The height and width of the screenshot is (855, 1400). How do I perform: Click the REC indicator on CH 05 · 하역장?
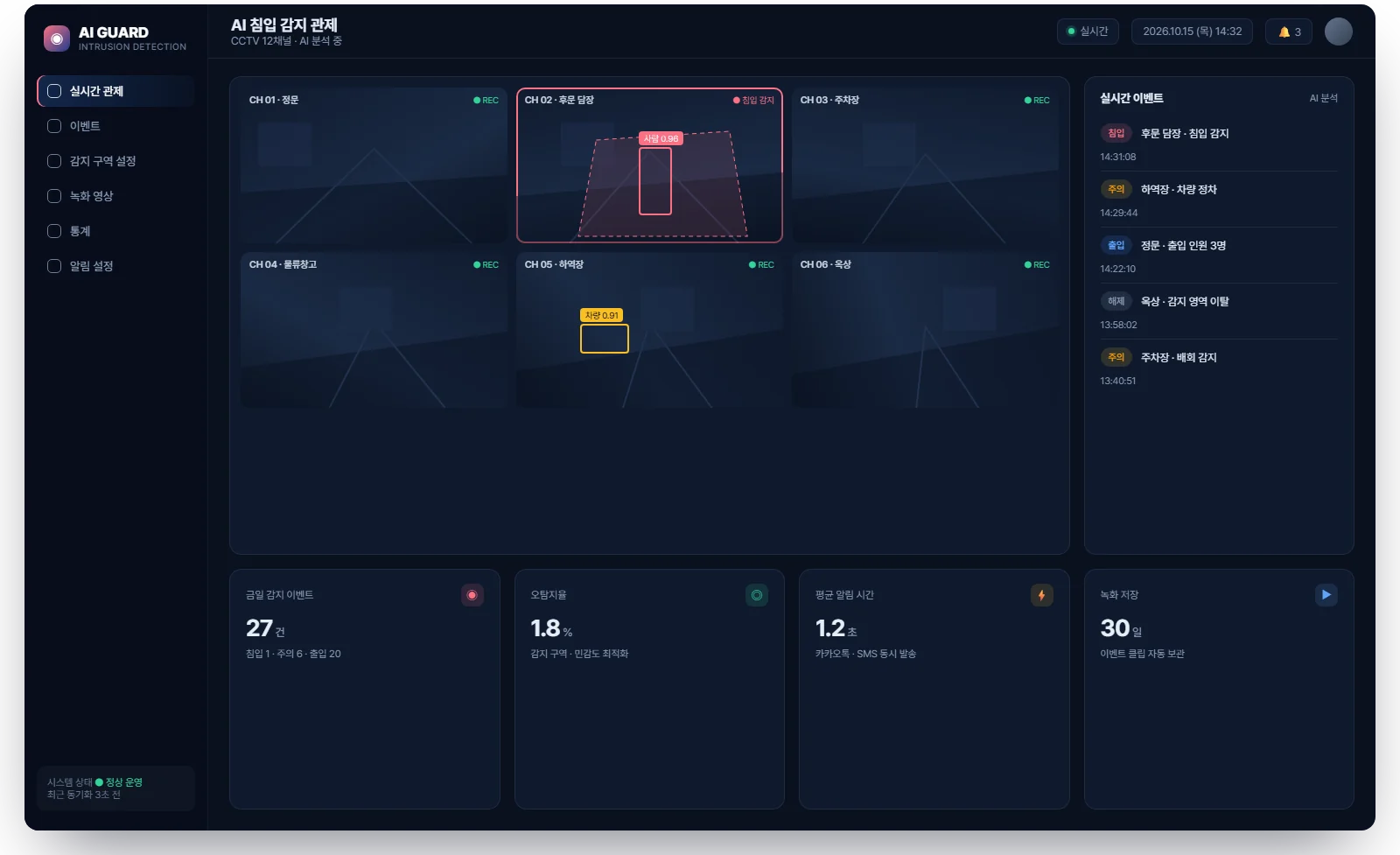[x=761, y=264]
